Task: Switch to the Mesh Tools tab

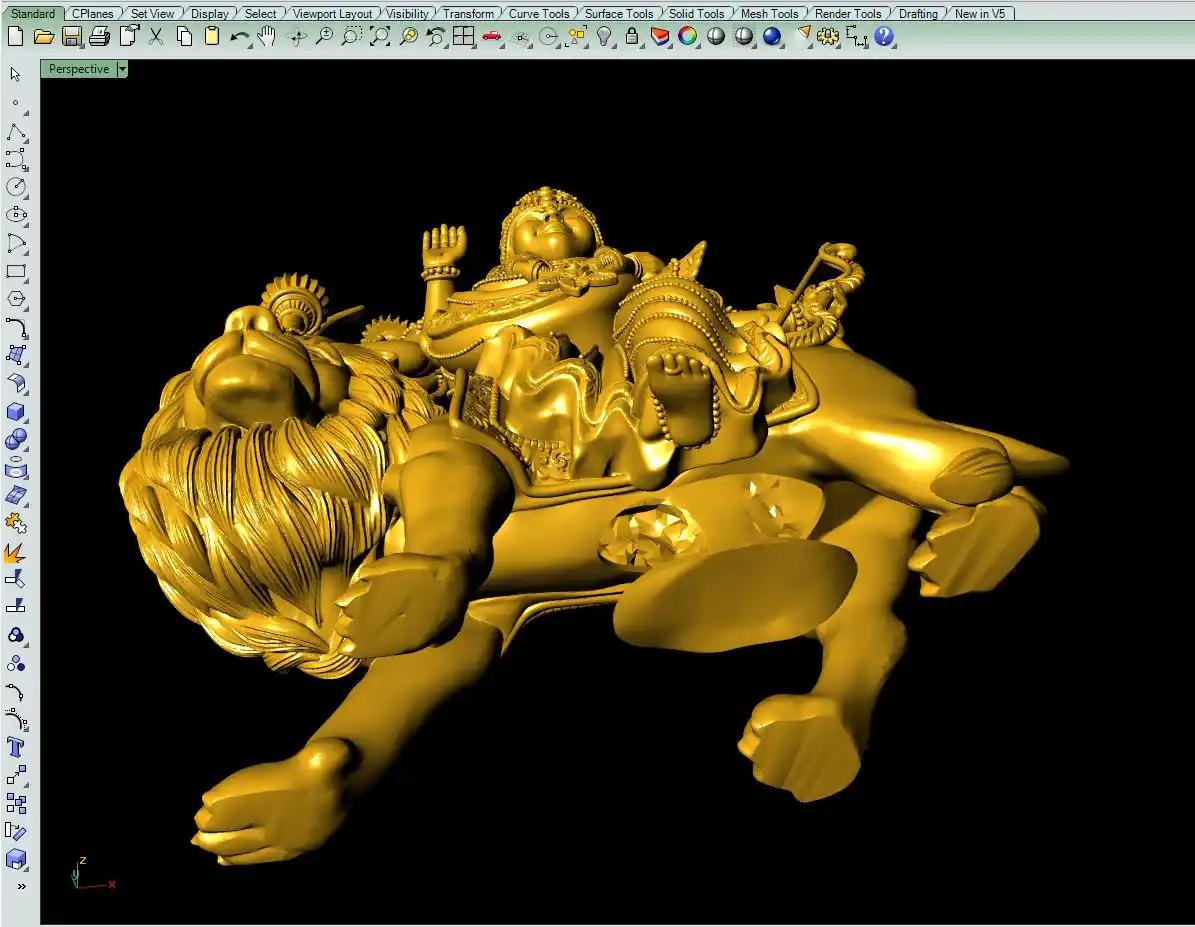Action: [x=769, y=14]
